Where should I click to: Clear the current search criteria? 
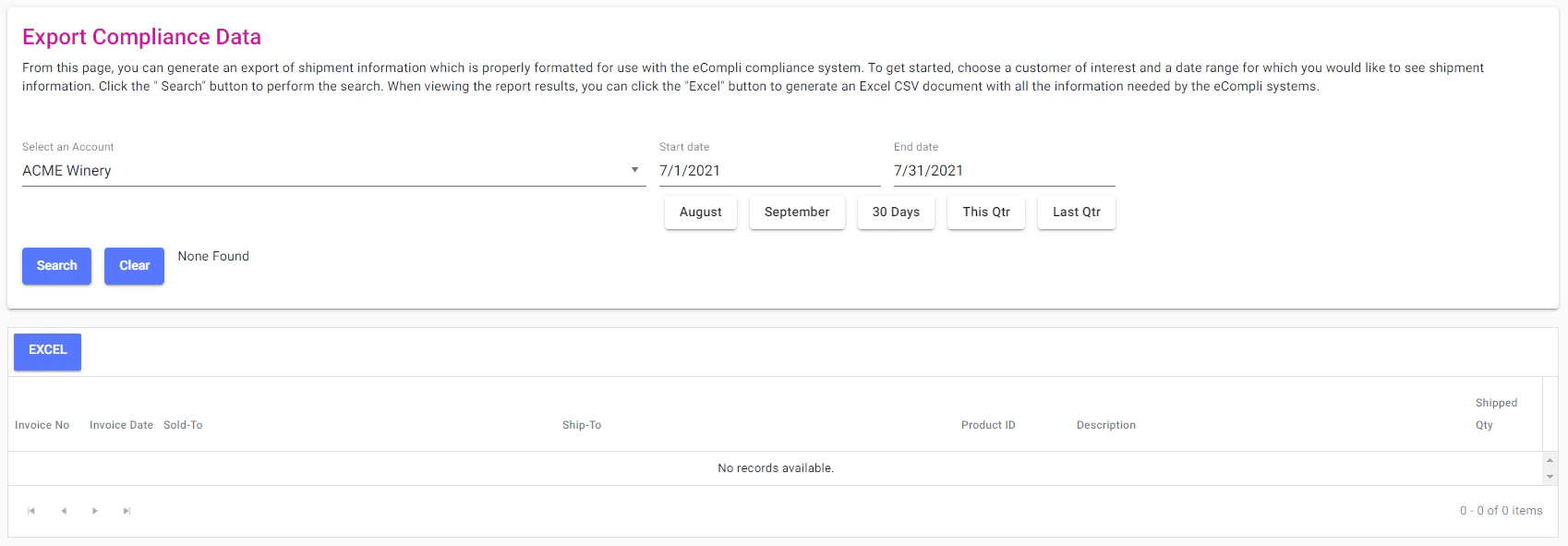coord(134,266)
